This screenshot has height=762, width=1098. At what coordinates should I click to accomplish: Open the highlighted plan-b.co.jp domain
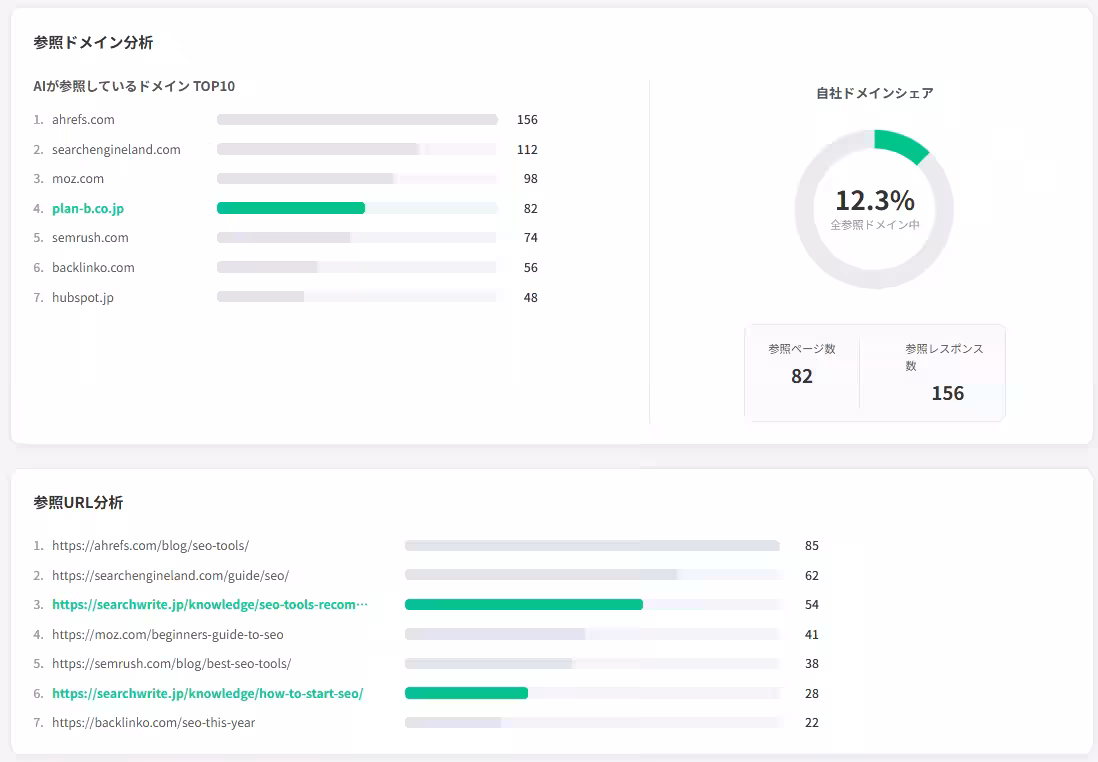(x=88, y=209)
